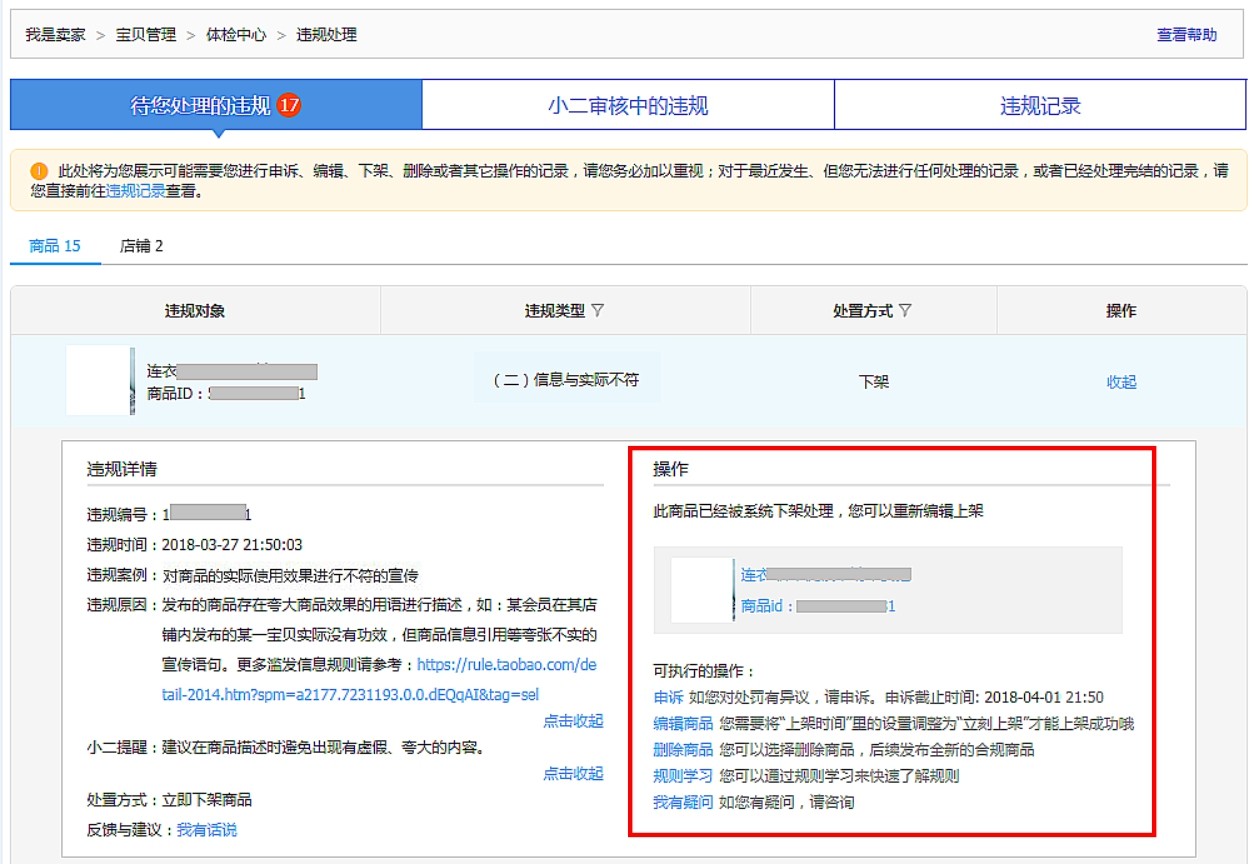Click 我有话说 feedback link
Screen dimensions: 1254x864
pos(207,829)
